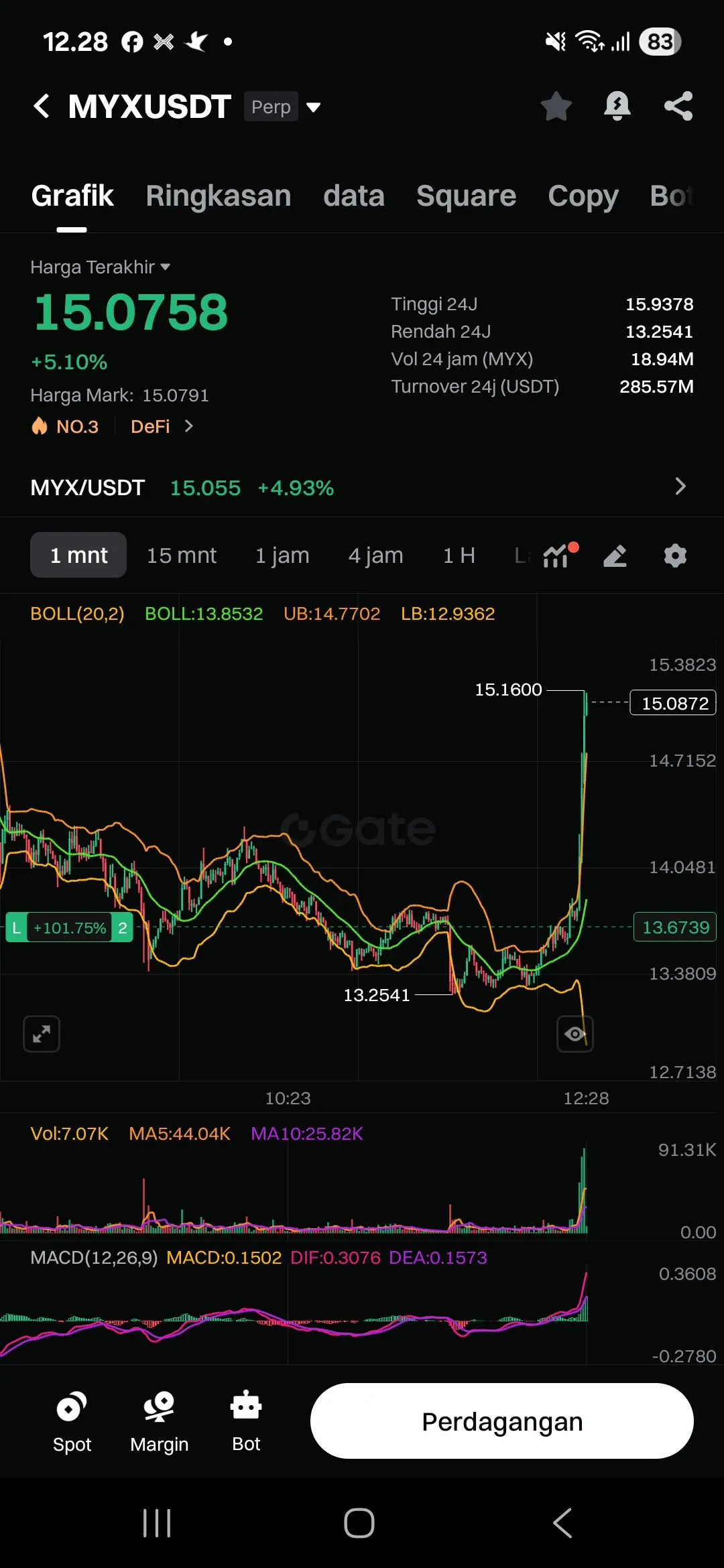Tap the Vol 24 jam value 18.94M
Screen dimensions: 724x1568
(x=662, y=359)
